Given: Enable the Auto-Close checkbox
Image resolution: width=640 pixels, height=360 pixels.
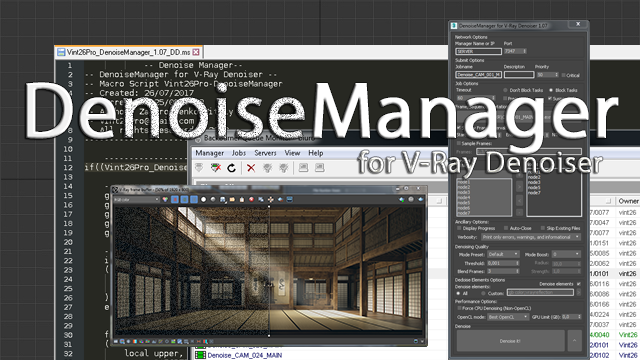Looking at the screenshot, I should coord(506,228).
